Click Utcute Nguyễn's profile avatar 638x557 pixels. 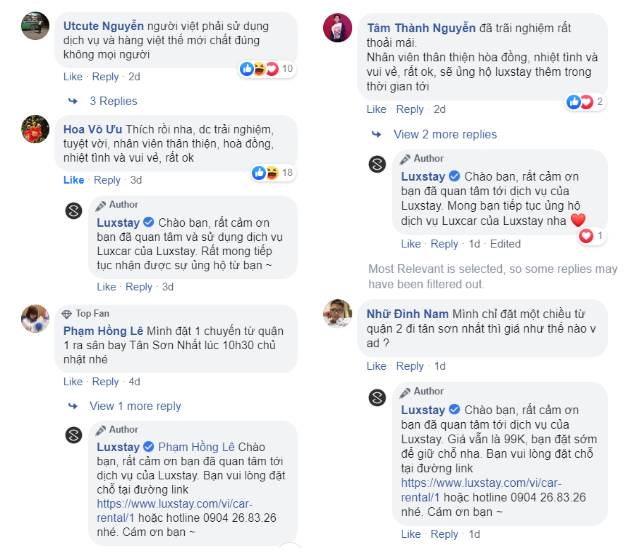point(36,27)
